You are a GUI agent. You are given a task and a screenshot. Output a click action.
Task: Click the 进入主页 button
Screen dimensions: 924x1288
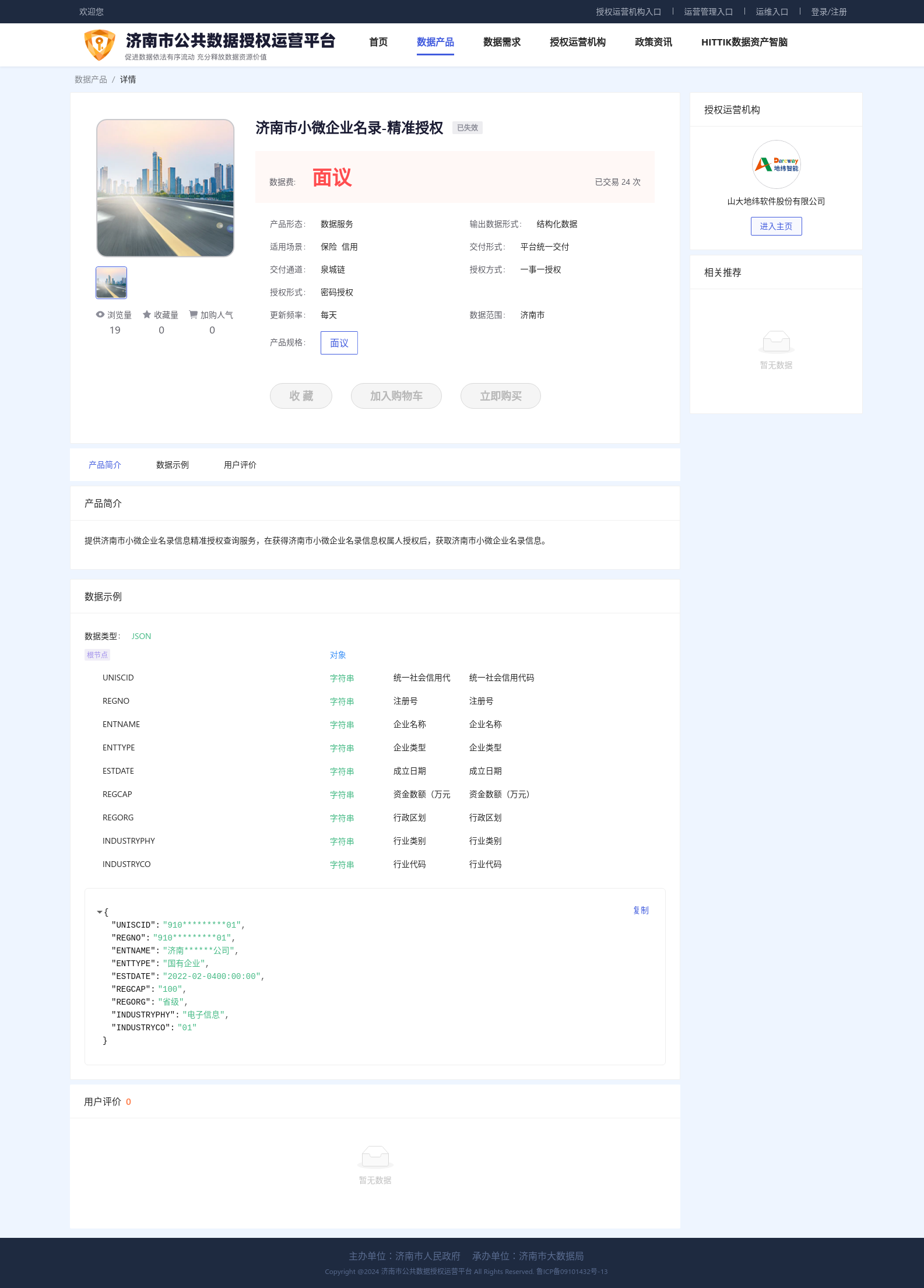tap(776, 226)
